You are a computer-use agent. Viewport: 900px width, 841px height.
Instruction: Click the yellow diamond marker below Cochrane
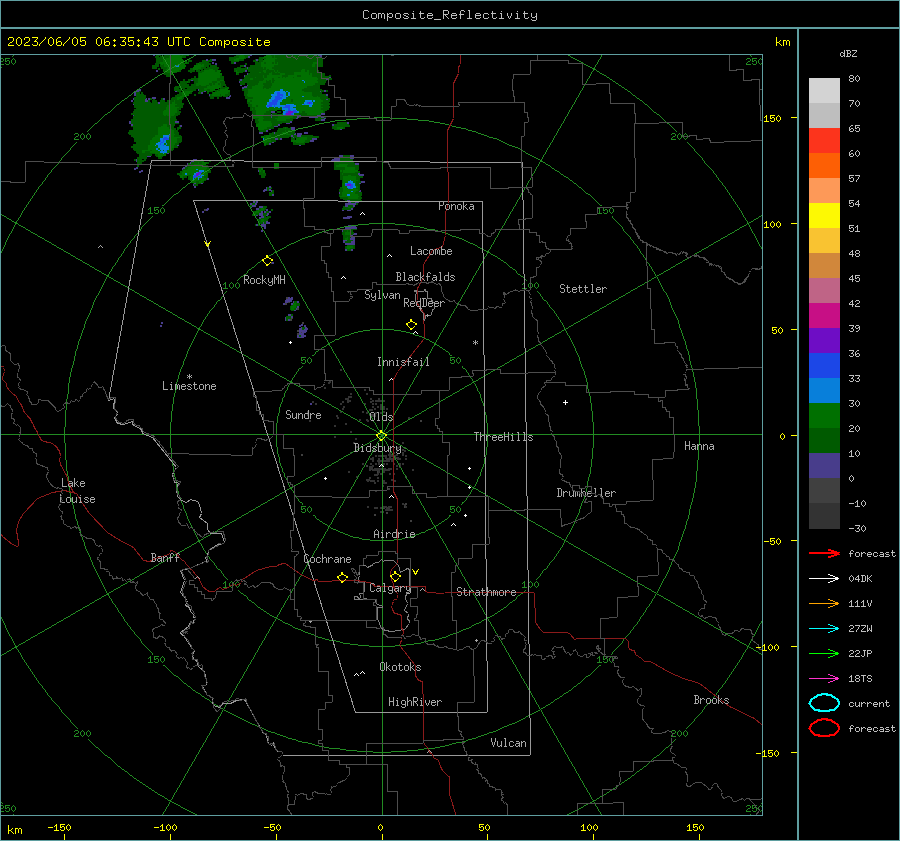point(342,577)
